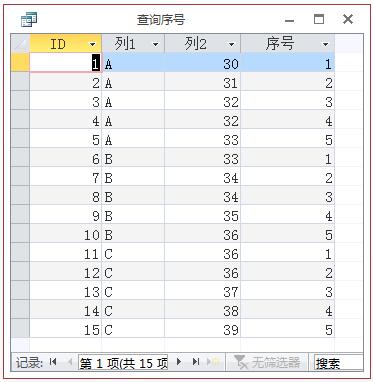Screen dimensions: 373x382
Task: Click the previous record arrow
Action: 70,362
